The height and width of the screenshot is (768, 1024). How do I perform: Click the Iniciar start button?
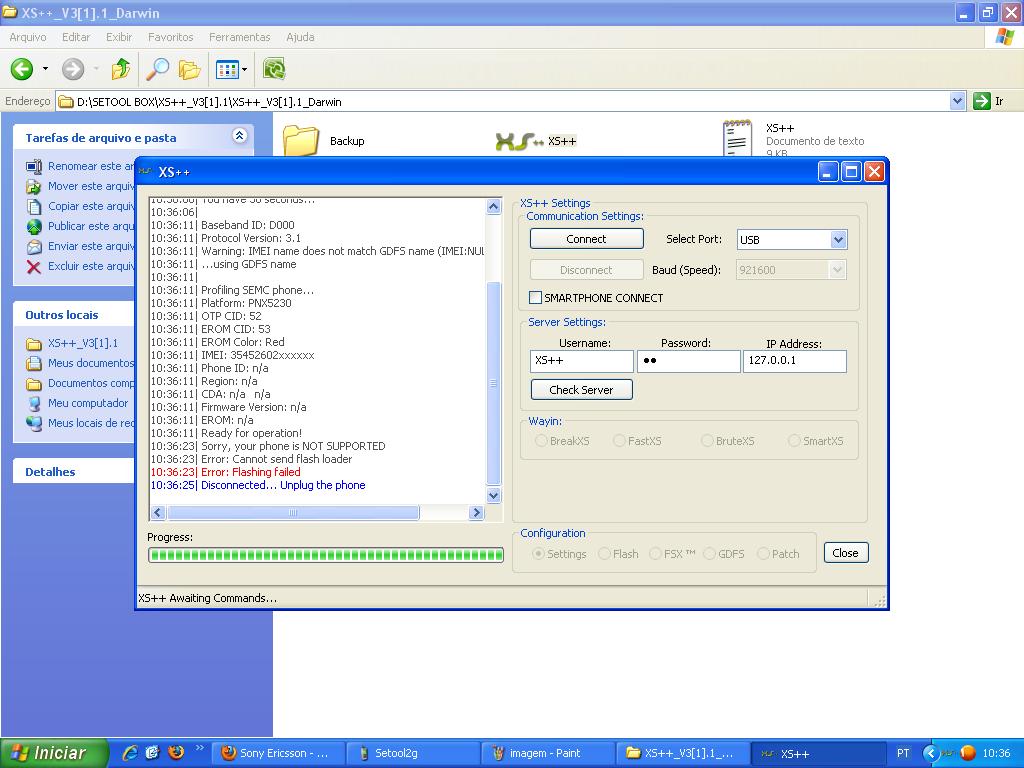pyautogui.click(x=54, y=753)
